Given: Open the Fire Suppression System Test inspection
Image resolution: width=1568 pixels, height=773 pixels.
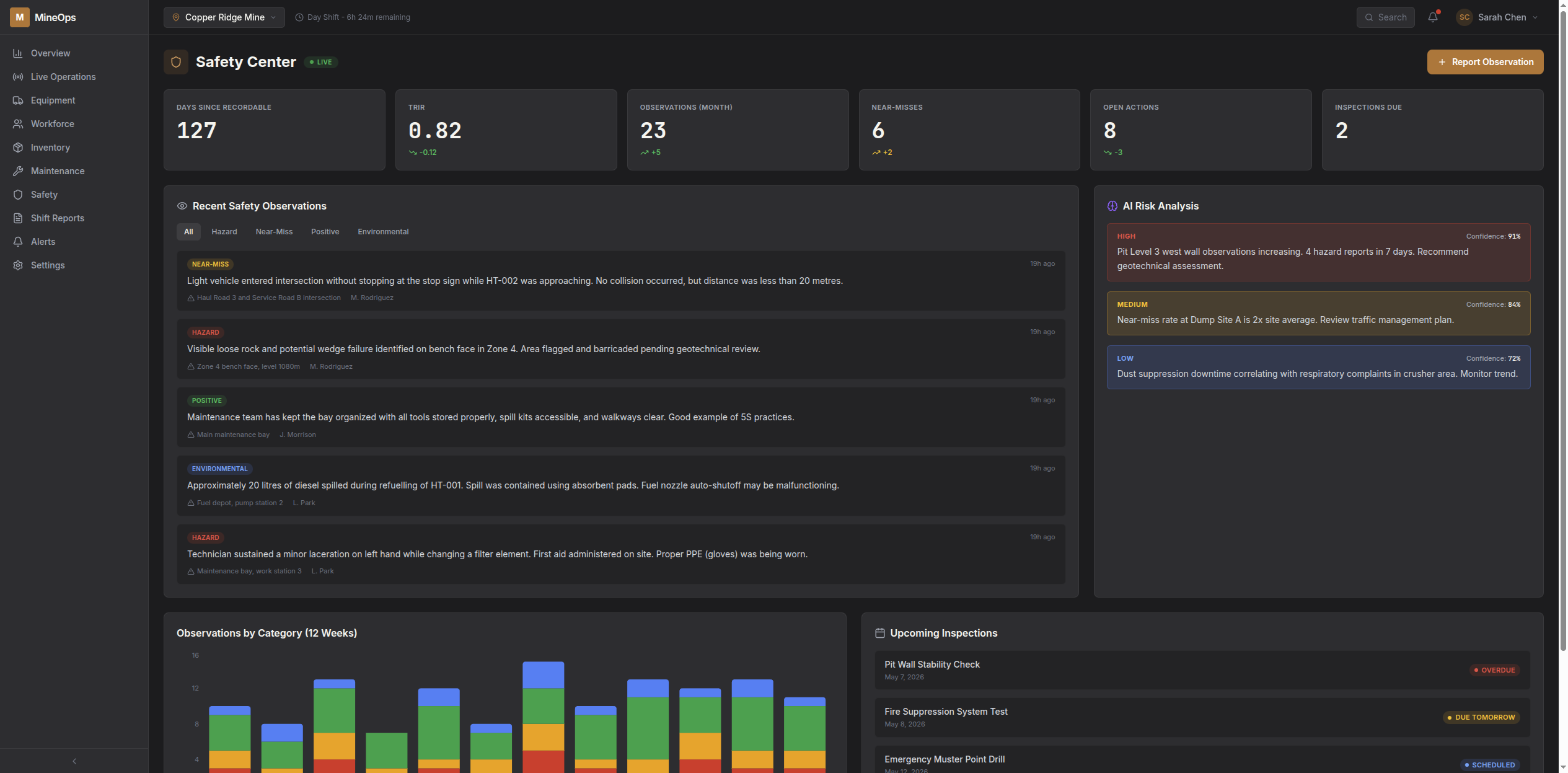Looking at the screenshot, I should (1202, 717).
